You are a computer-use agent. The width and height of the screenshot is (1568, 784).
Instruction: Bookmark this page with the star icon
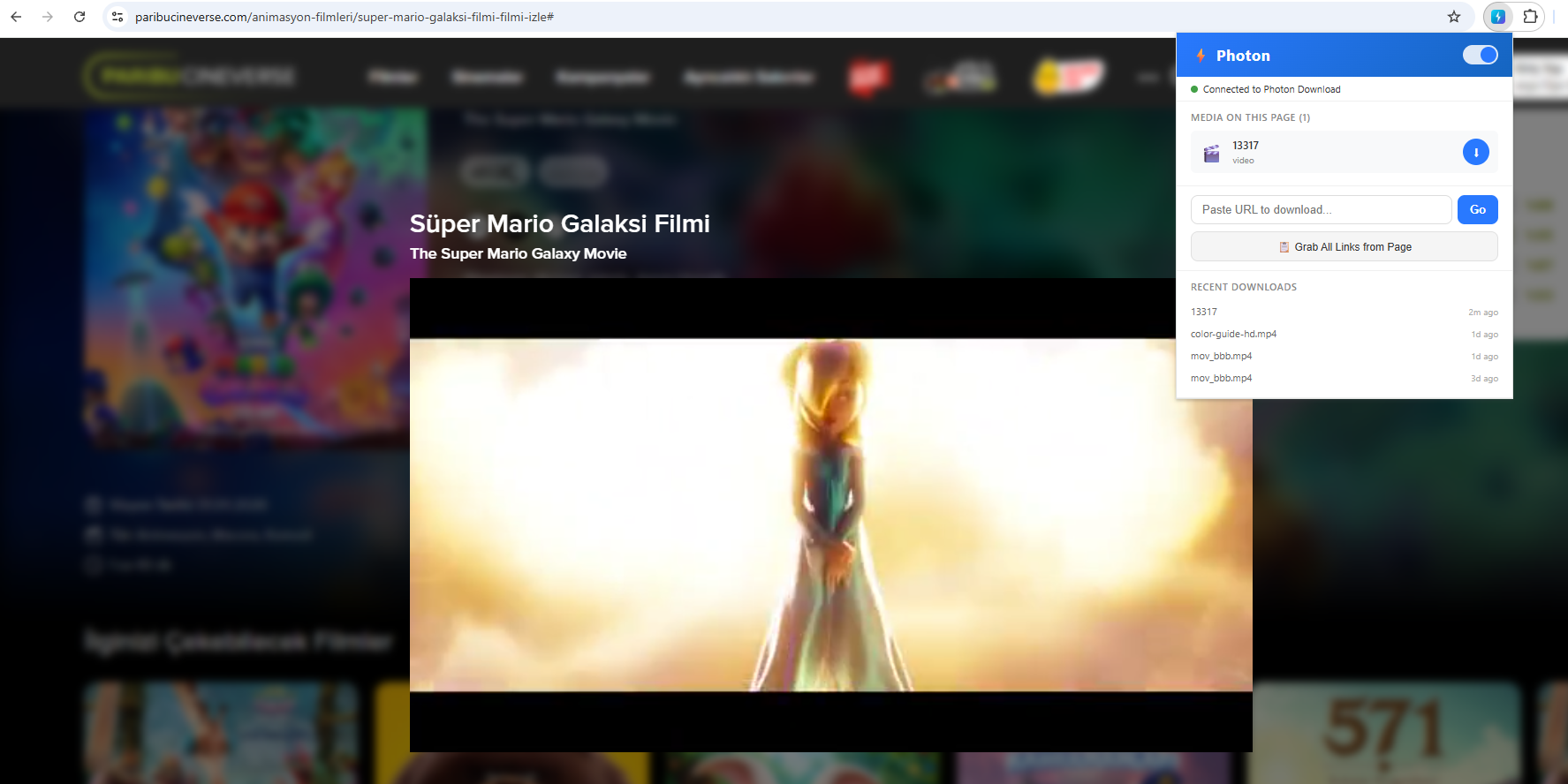[x=1454, y=17]
